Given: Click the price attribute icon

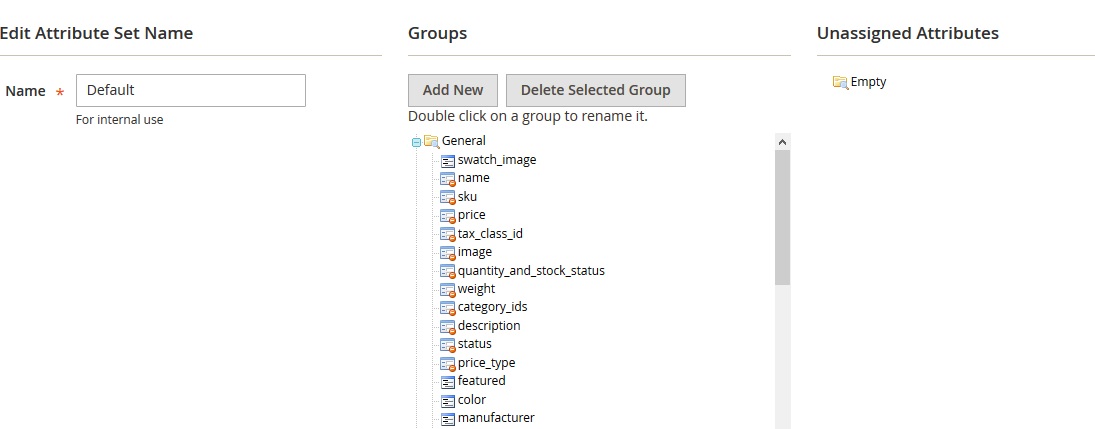Looking at the screenshot, I should 448,215.
